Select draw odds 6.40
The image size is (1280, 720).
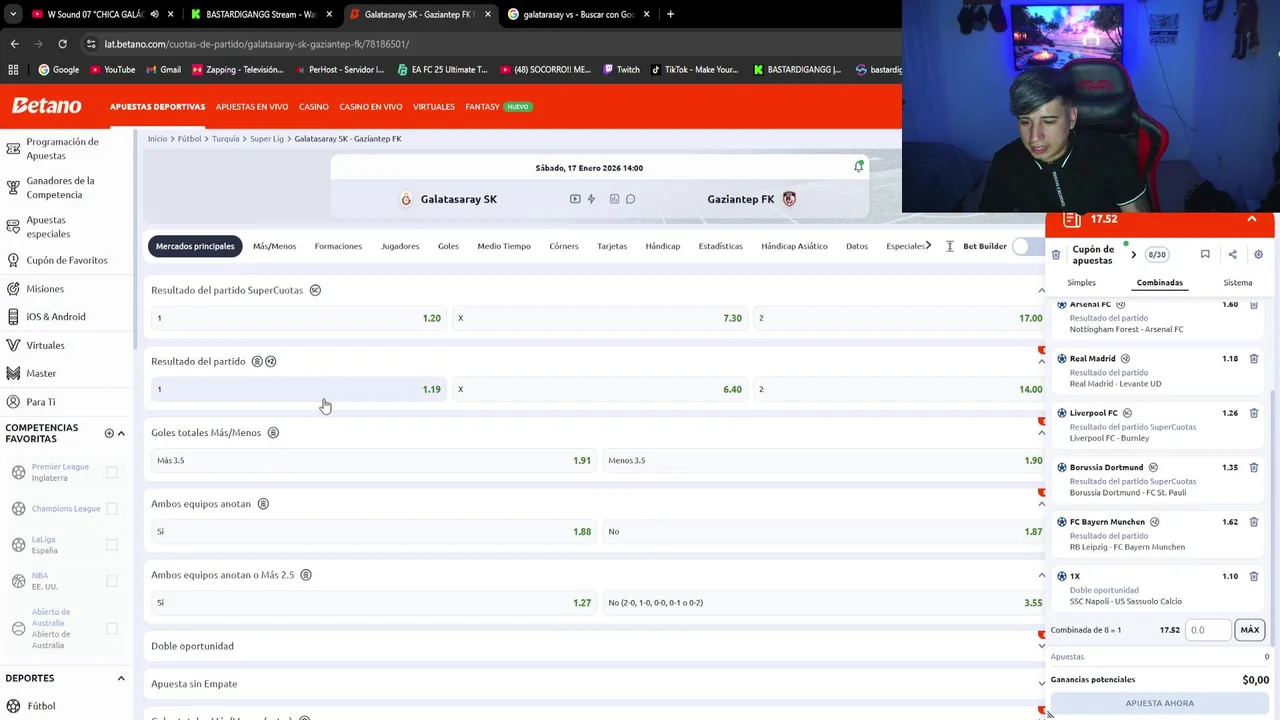point(600,389)
